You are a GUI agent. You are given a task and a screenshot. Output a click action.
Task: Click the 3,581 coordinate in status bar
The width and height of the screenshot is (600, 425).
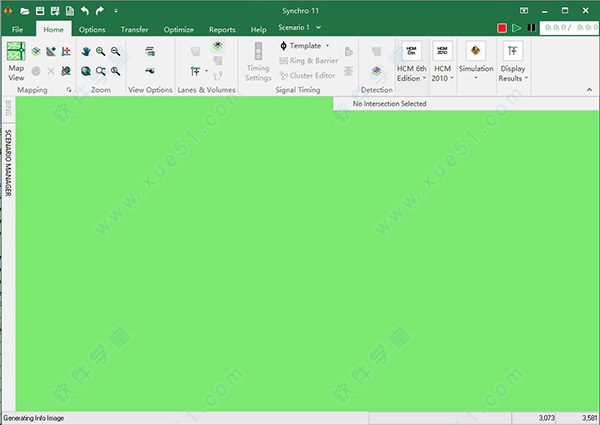point(590,418)
